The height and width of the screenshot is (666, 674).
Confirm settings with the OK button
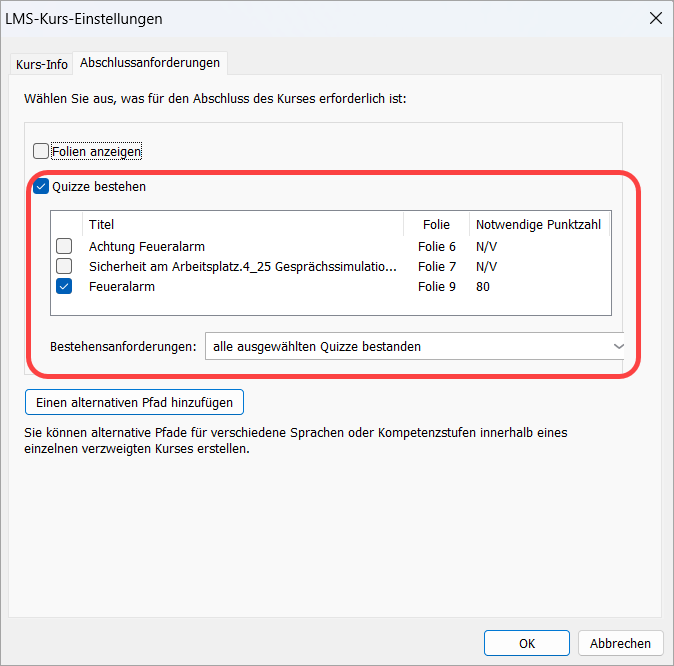(x=526, y=643)
